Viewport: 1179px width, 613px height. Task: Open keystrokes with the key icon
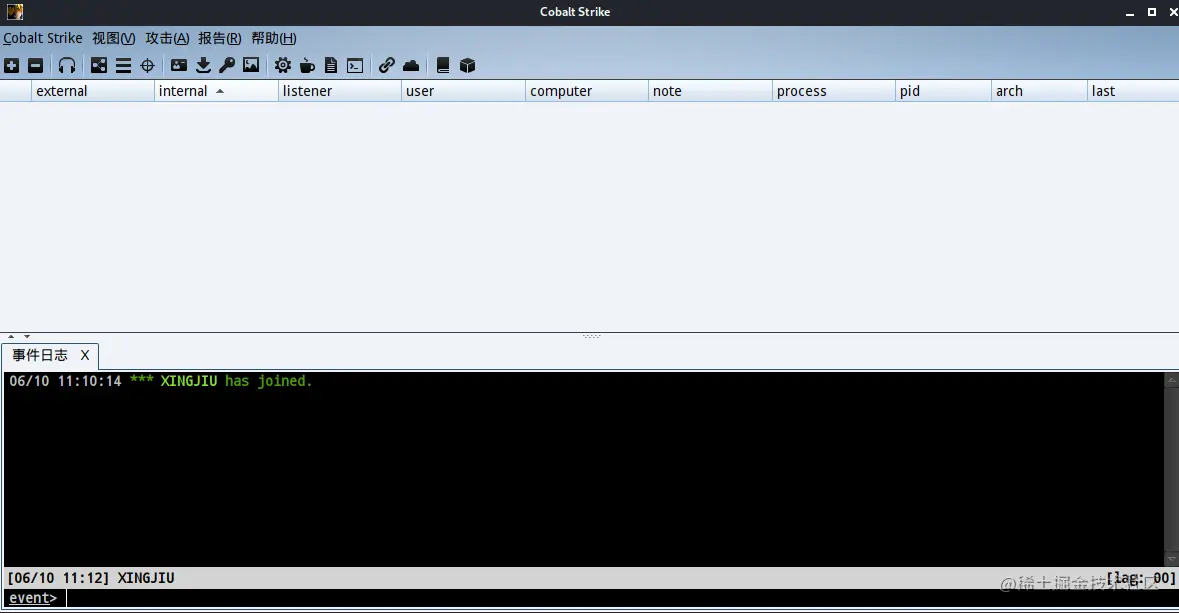click(227, 65)
